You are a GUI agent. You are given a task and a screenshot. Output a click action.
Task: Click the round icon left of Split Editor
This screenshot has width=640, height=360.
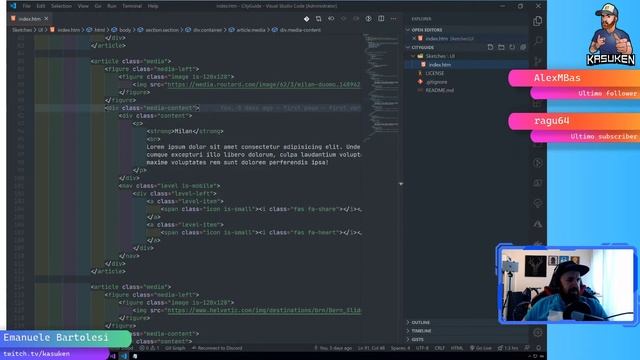pyautogui.click(x=369, y=19)
